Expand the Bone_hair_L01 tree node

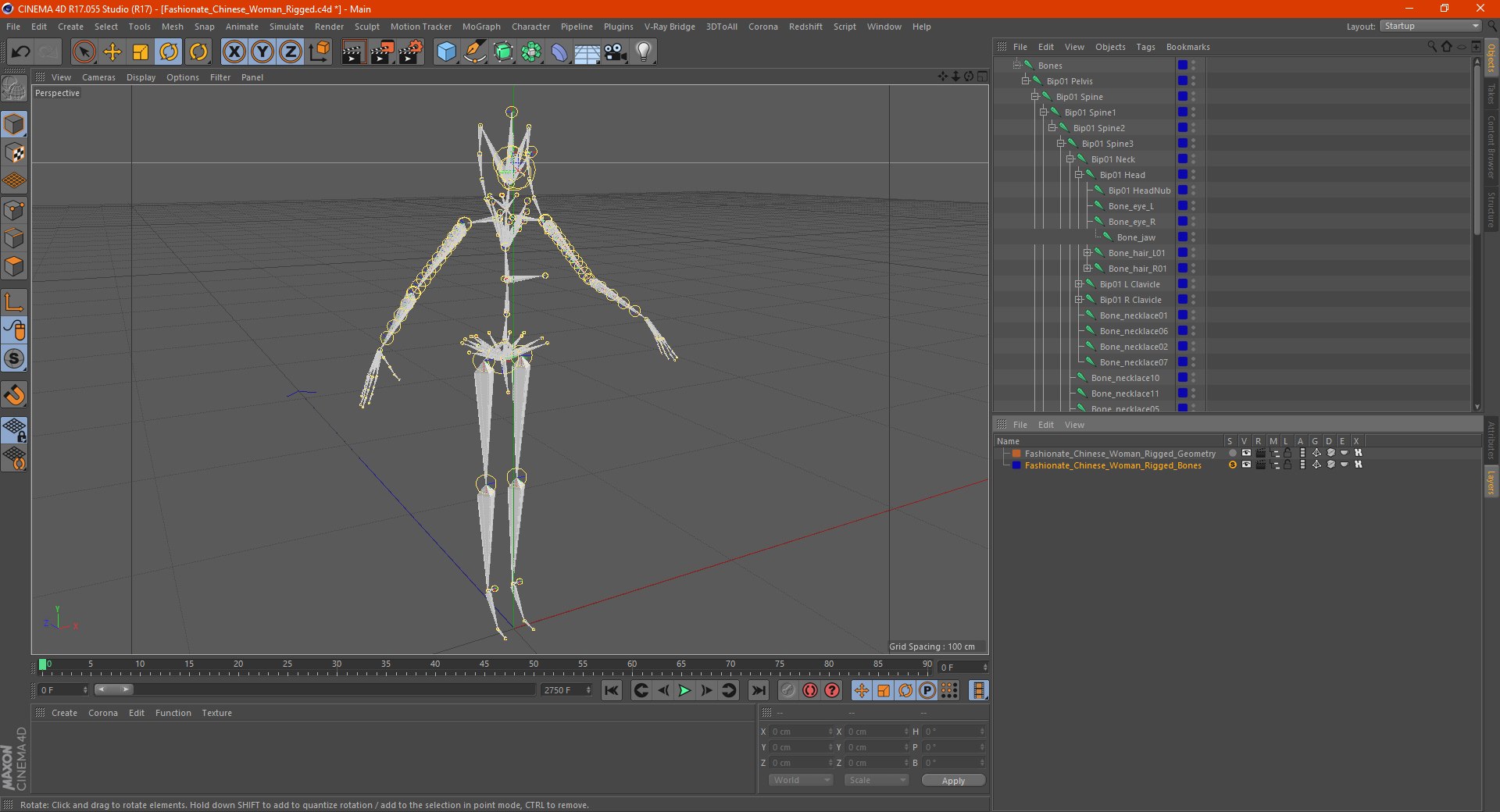coord(1087,252)
